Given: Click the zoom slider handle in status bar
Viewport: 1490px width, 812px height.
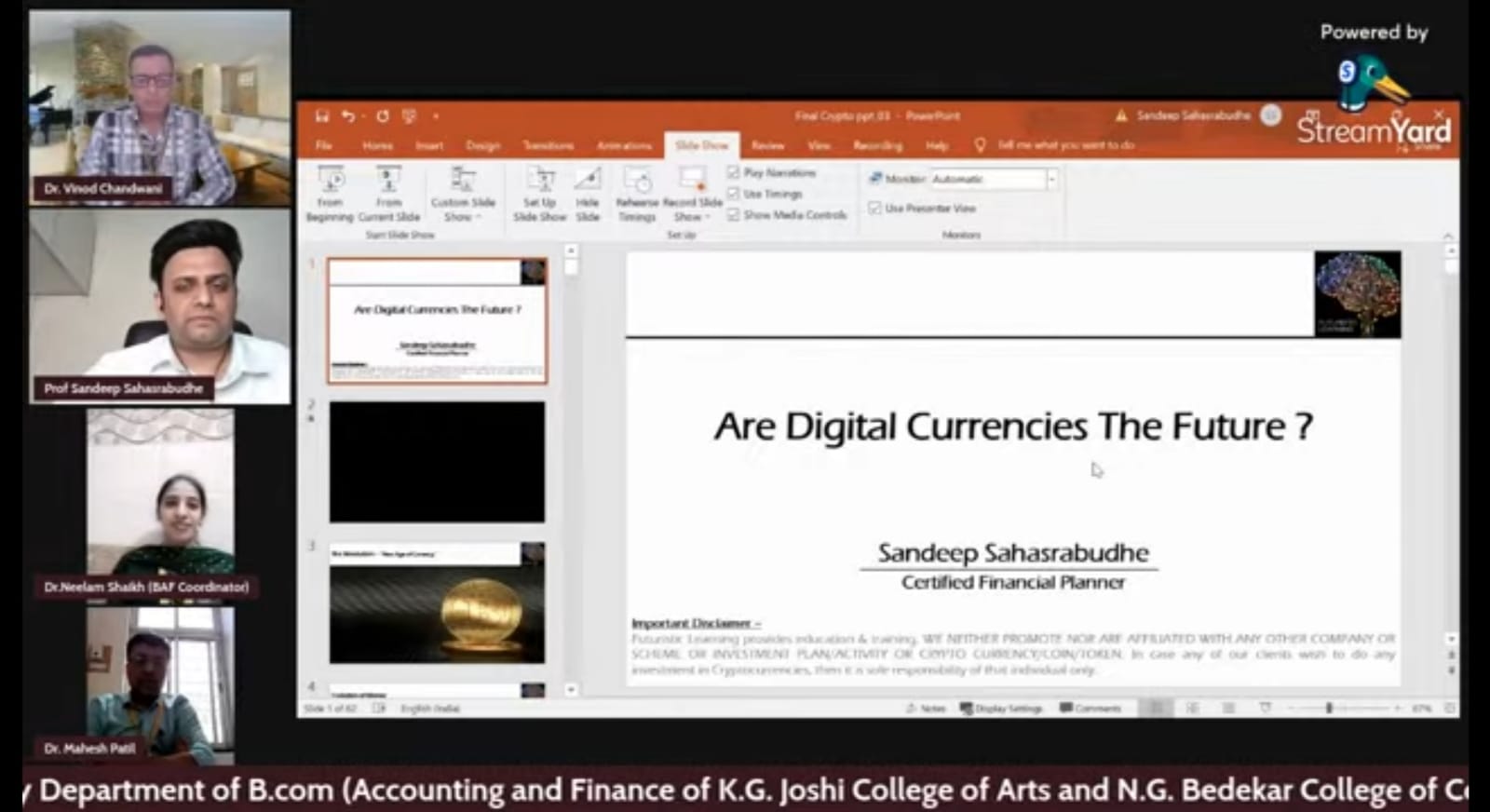Looking at the screenshot, I should [1329, 709].
